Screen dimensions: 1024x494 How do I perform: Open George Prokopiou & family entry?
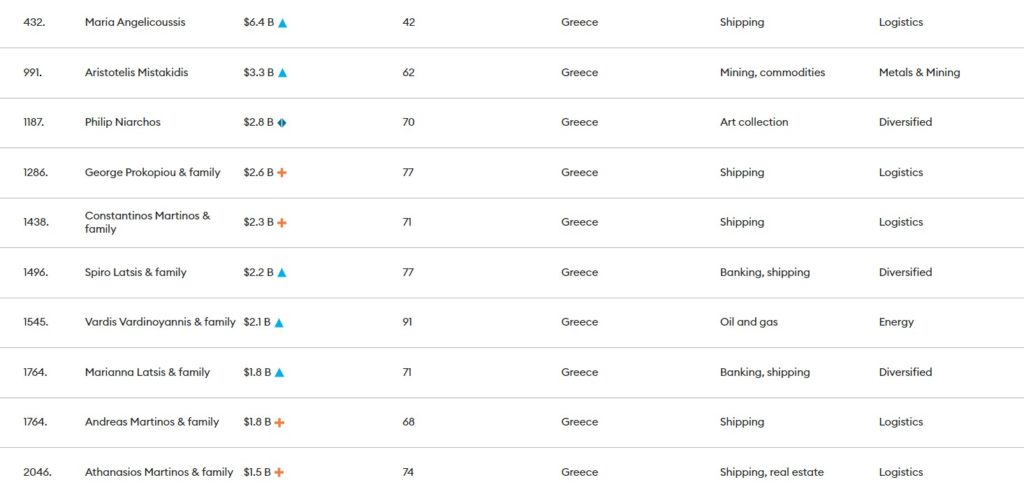click(153, 173)
